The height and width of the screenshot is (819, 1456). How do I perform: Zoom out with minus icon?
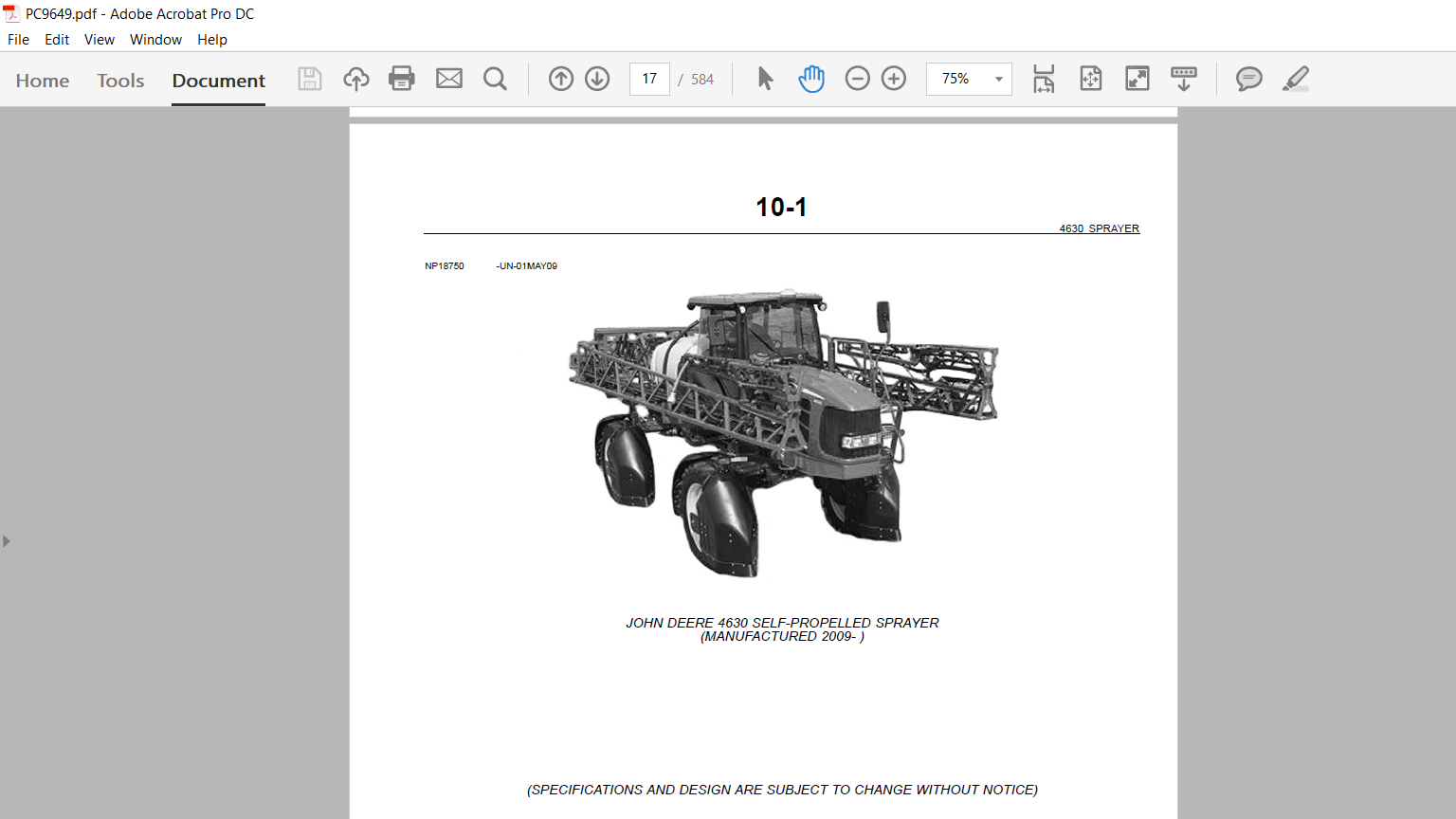point(857,79)
